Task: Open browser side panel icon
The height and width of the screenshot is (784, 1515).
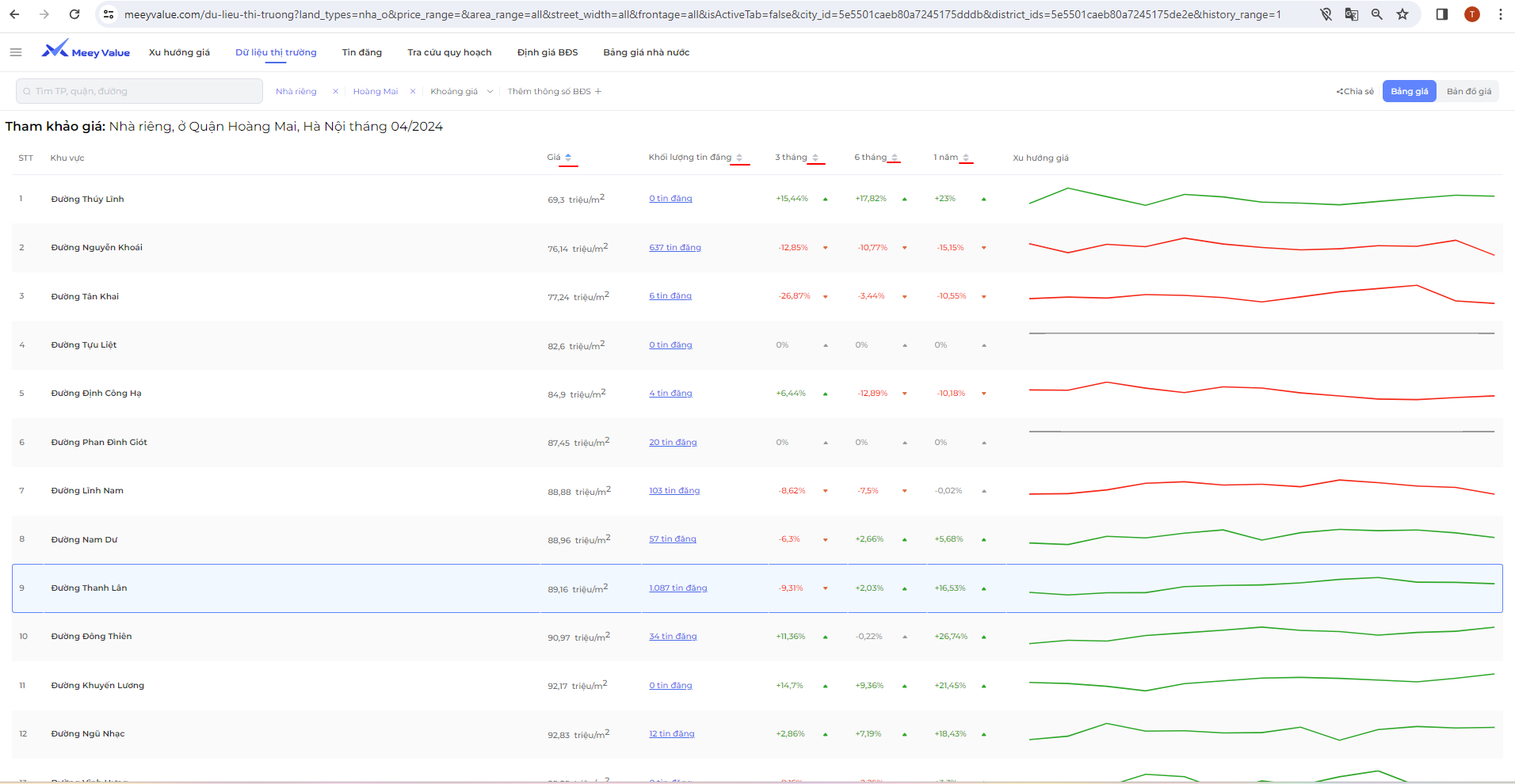Action: [1442, 14]
